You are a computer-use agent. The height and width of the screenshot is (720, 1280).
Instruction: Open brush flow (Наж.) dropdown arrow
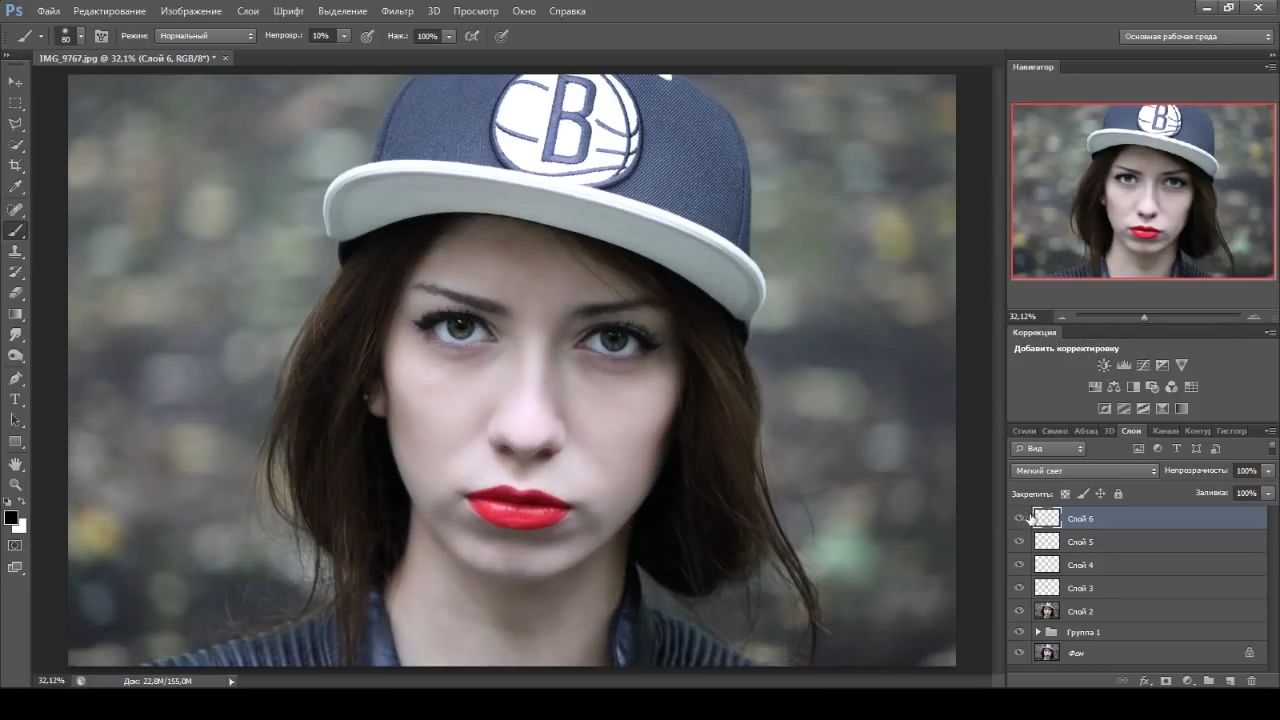pyautogui.click(x=450, y=36)
